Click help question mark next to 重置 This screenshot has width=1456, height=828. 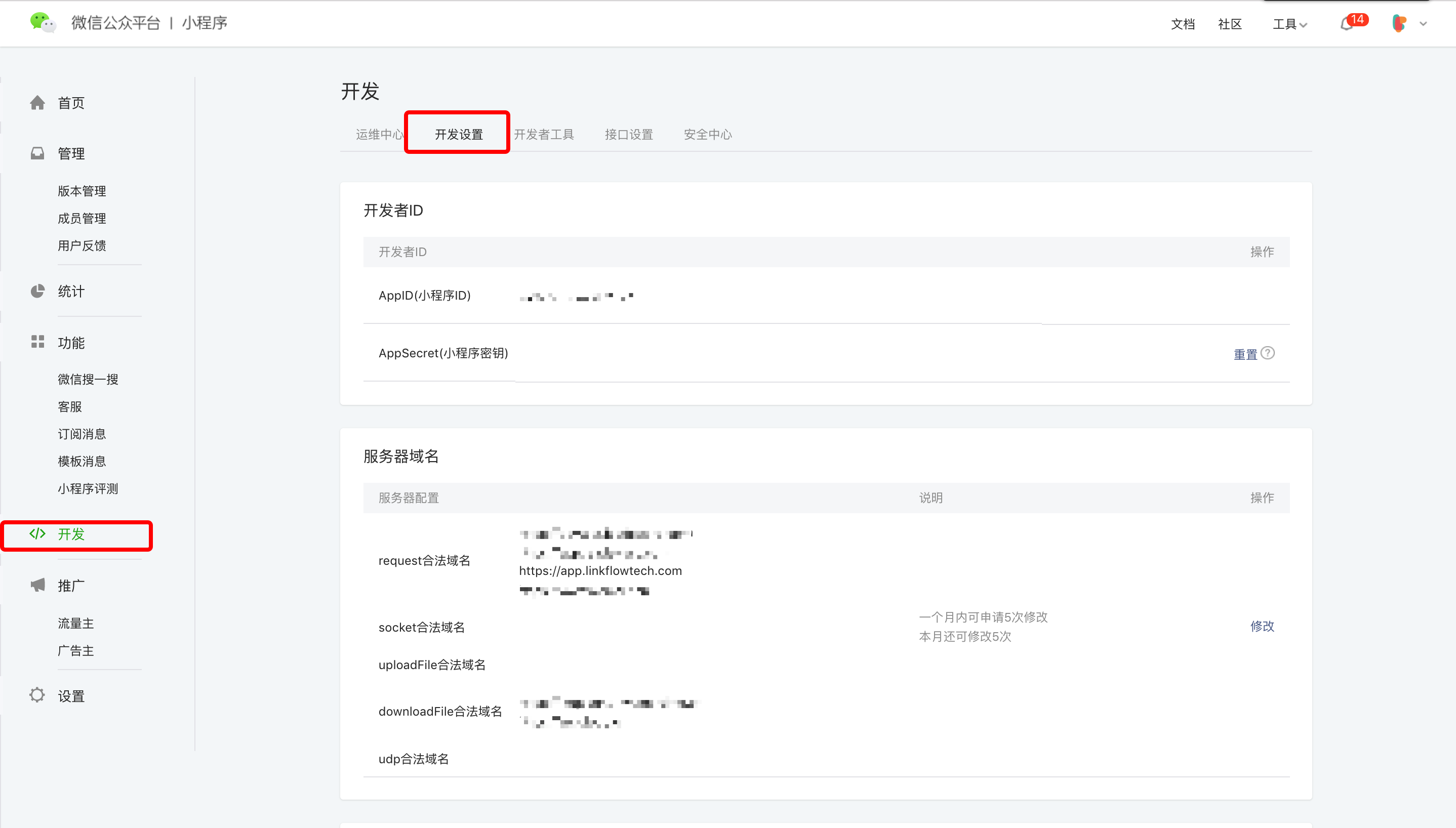click(1268, 353)
